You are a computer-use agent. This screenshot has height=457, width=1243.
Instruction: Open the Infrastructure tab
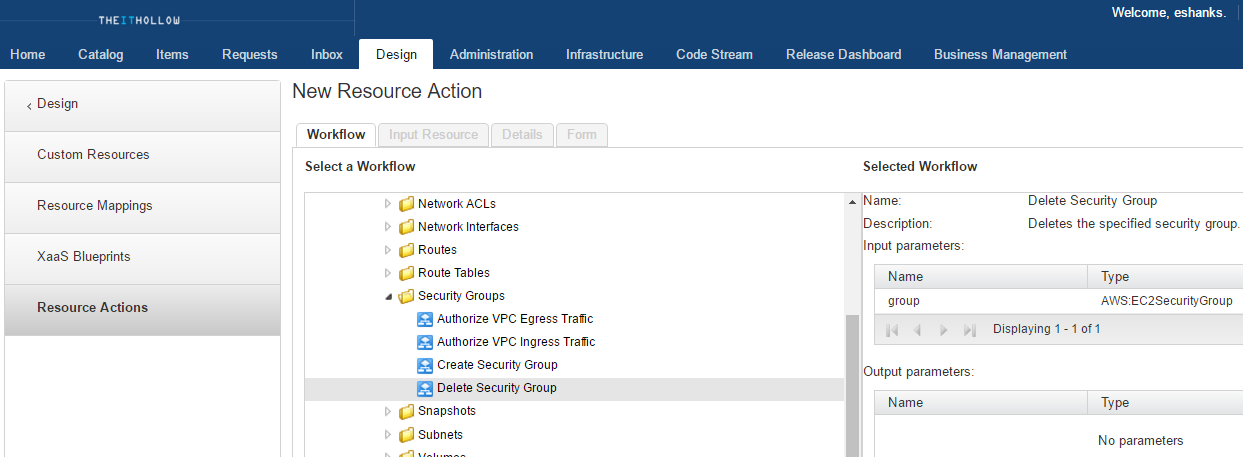click(x=604, y=55)
